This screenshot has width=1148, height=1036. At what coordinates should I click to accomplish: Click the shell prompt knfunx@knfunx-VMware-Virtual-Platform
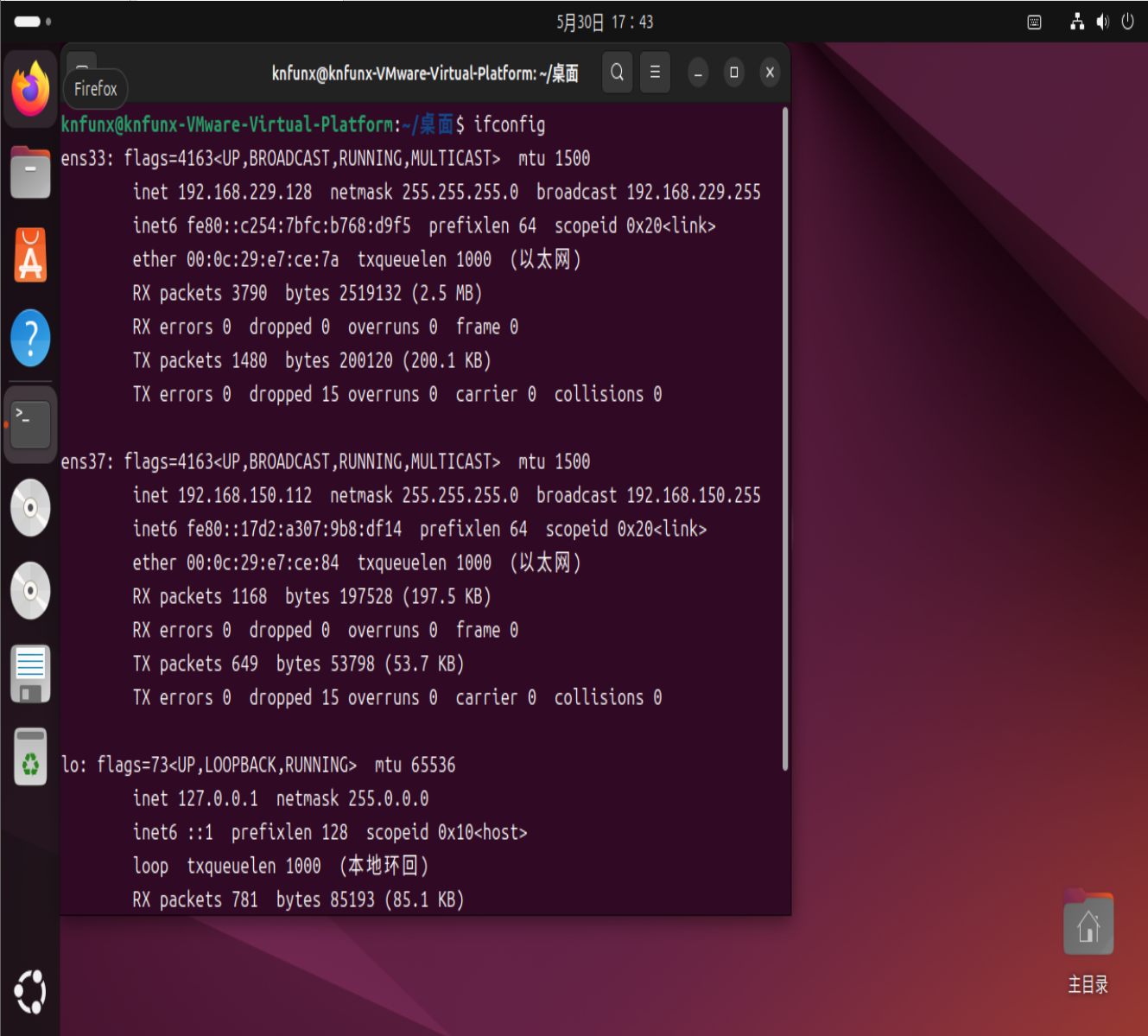(x=227, y=124)
